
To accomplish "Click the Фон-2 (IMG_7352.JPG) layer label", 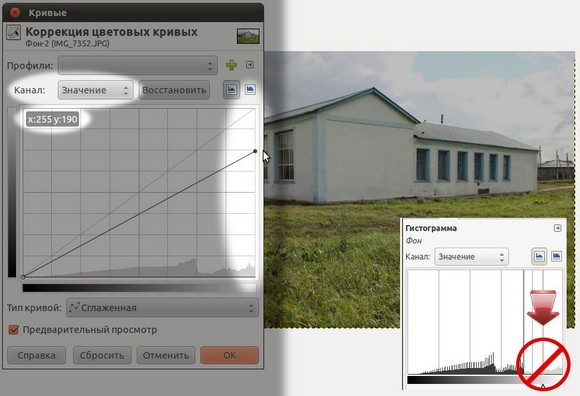I will click(67, 44).
